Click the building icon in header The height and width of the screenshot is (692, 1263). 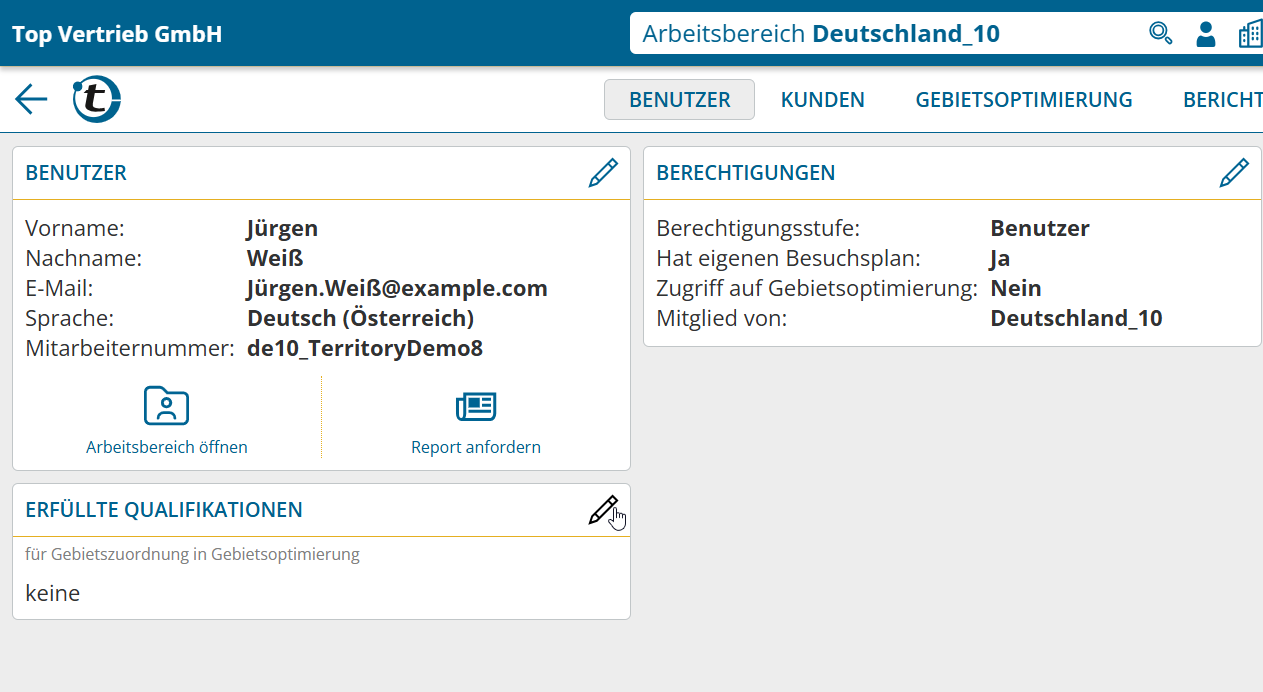point(1250,34)
